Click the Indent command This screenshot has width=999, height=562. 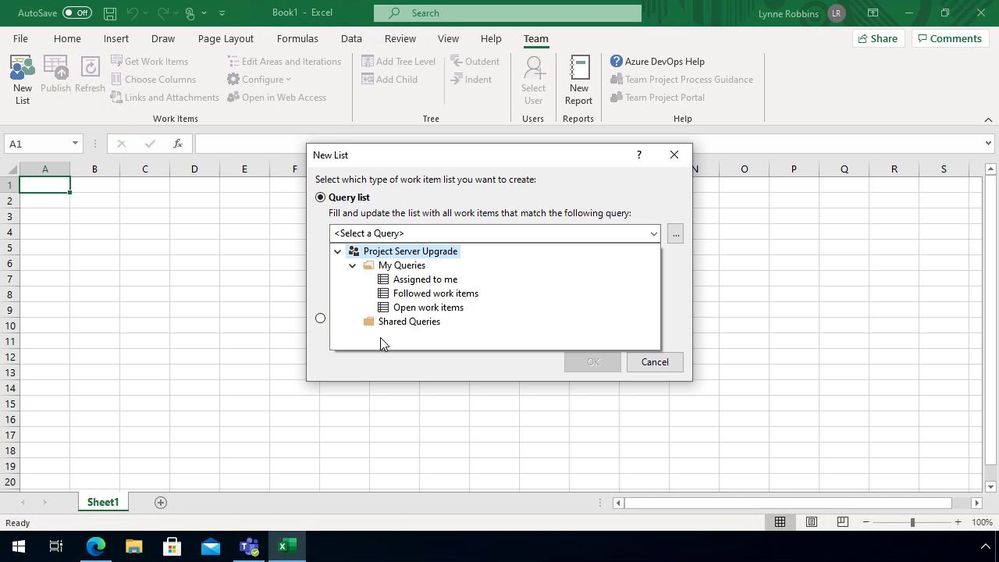[x=471, y=79]
